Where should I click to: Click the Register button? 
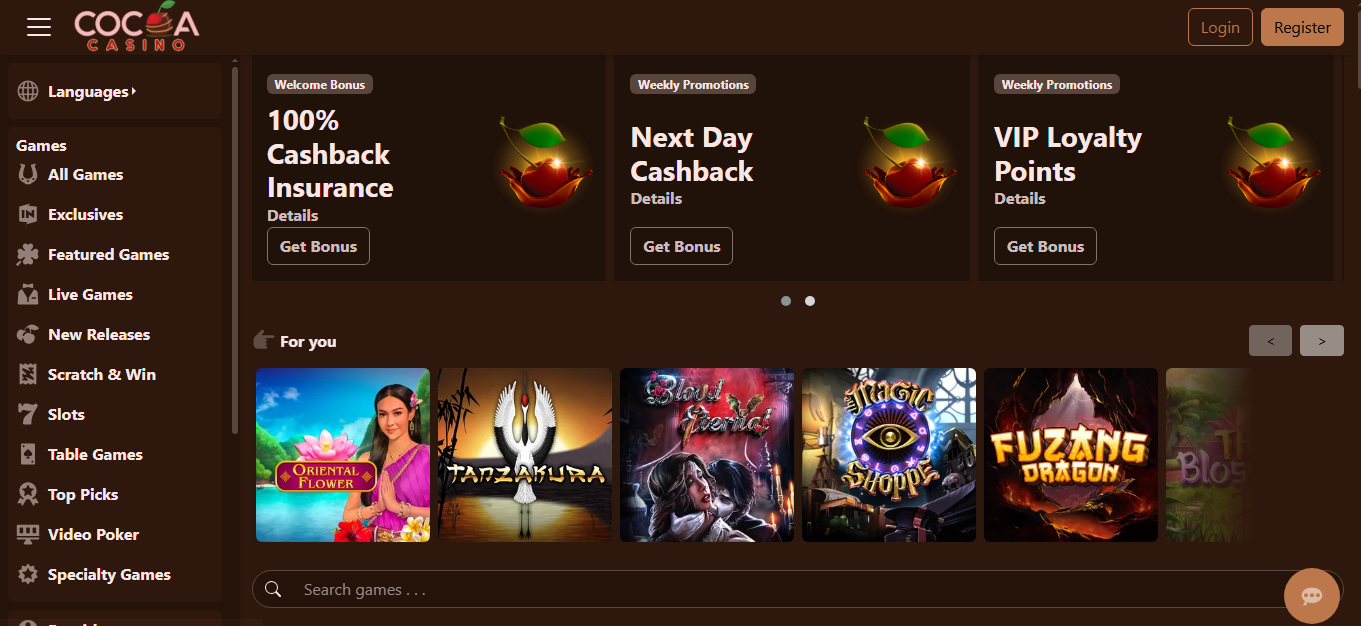(x=1302, y=27)
